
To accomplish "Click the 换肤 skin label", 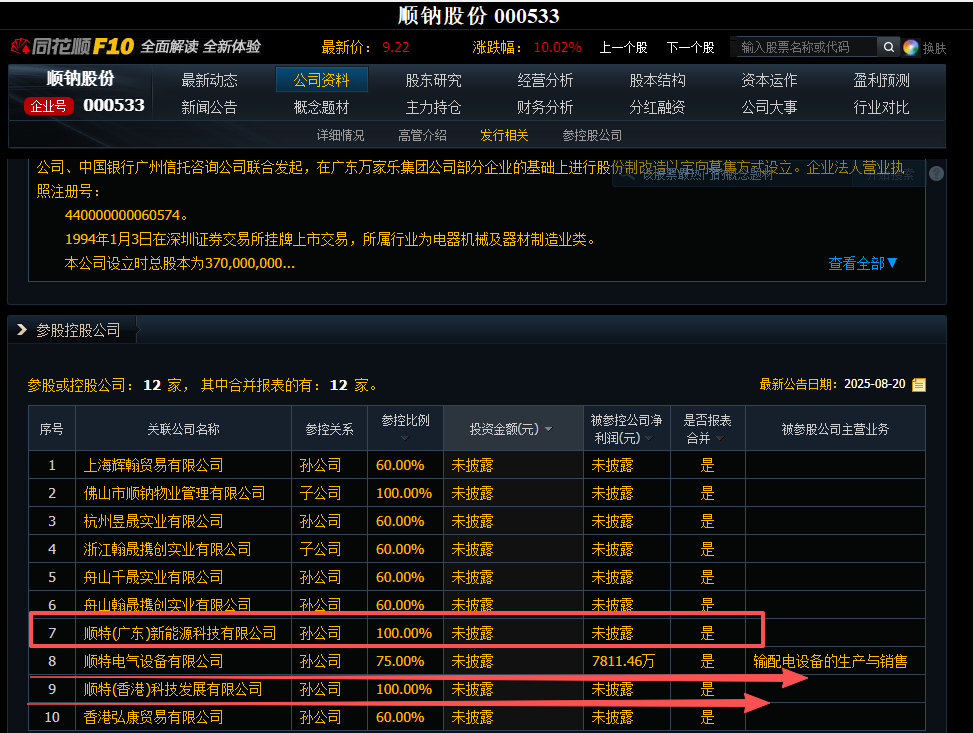I will click(x=935, y=48).
